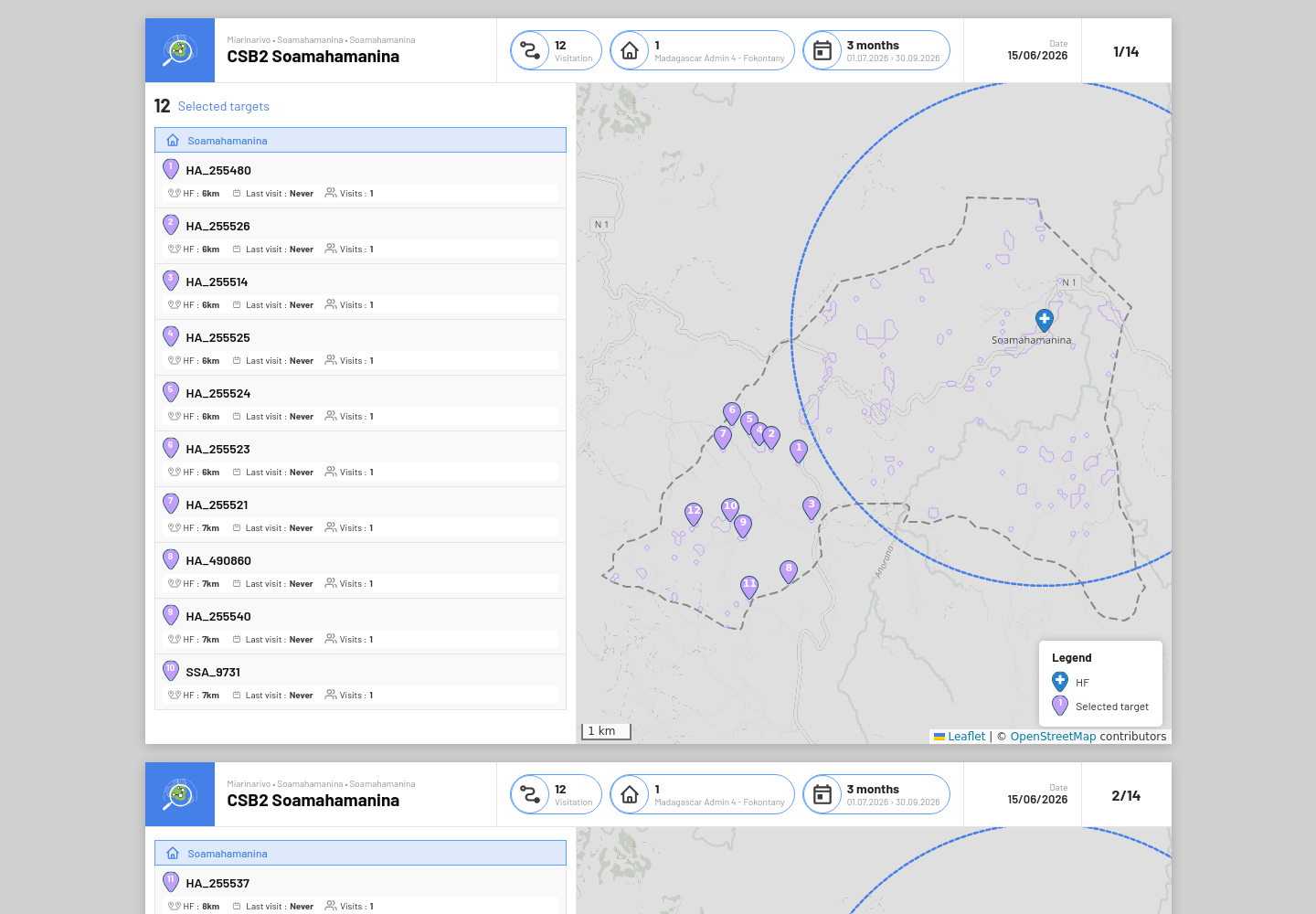Viewport: 1316px width, 914px height.
Task: Select map marker number 8
Action: [x=789, y=571]
